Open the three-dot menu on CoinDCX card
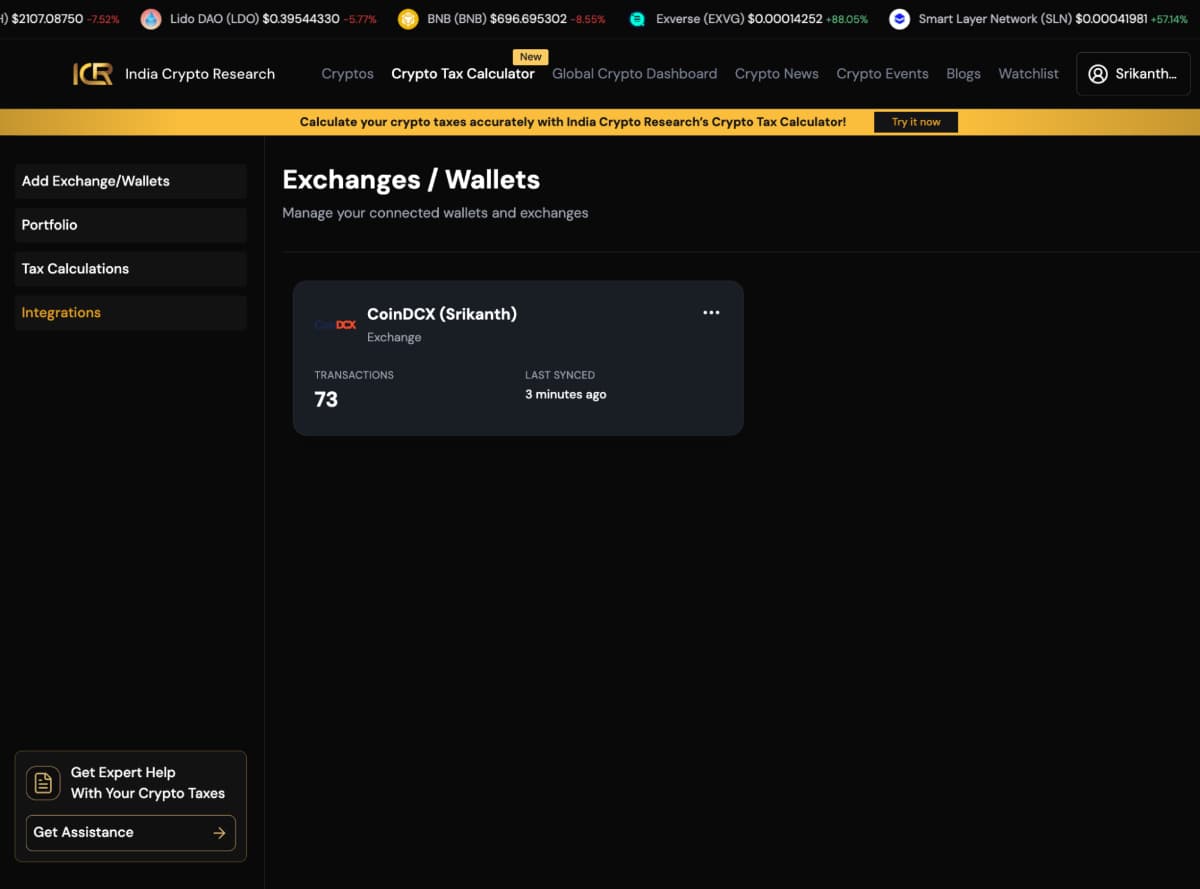 [711, 313]
